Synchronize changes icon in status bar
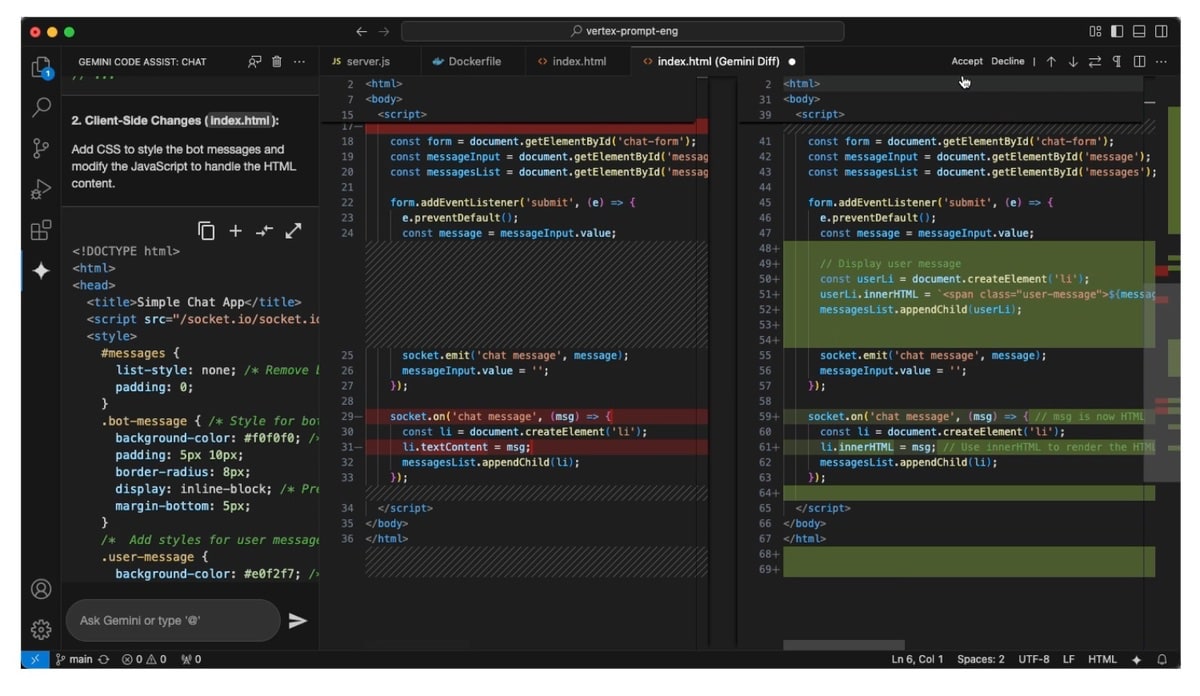 coord(103,660)
